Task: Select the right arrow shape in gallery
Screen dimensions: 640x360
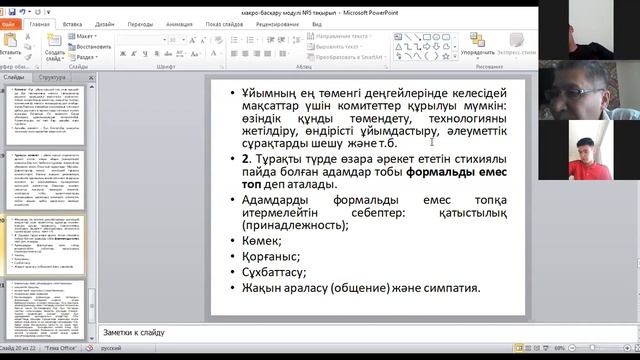Action: coord(427,47)
